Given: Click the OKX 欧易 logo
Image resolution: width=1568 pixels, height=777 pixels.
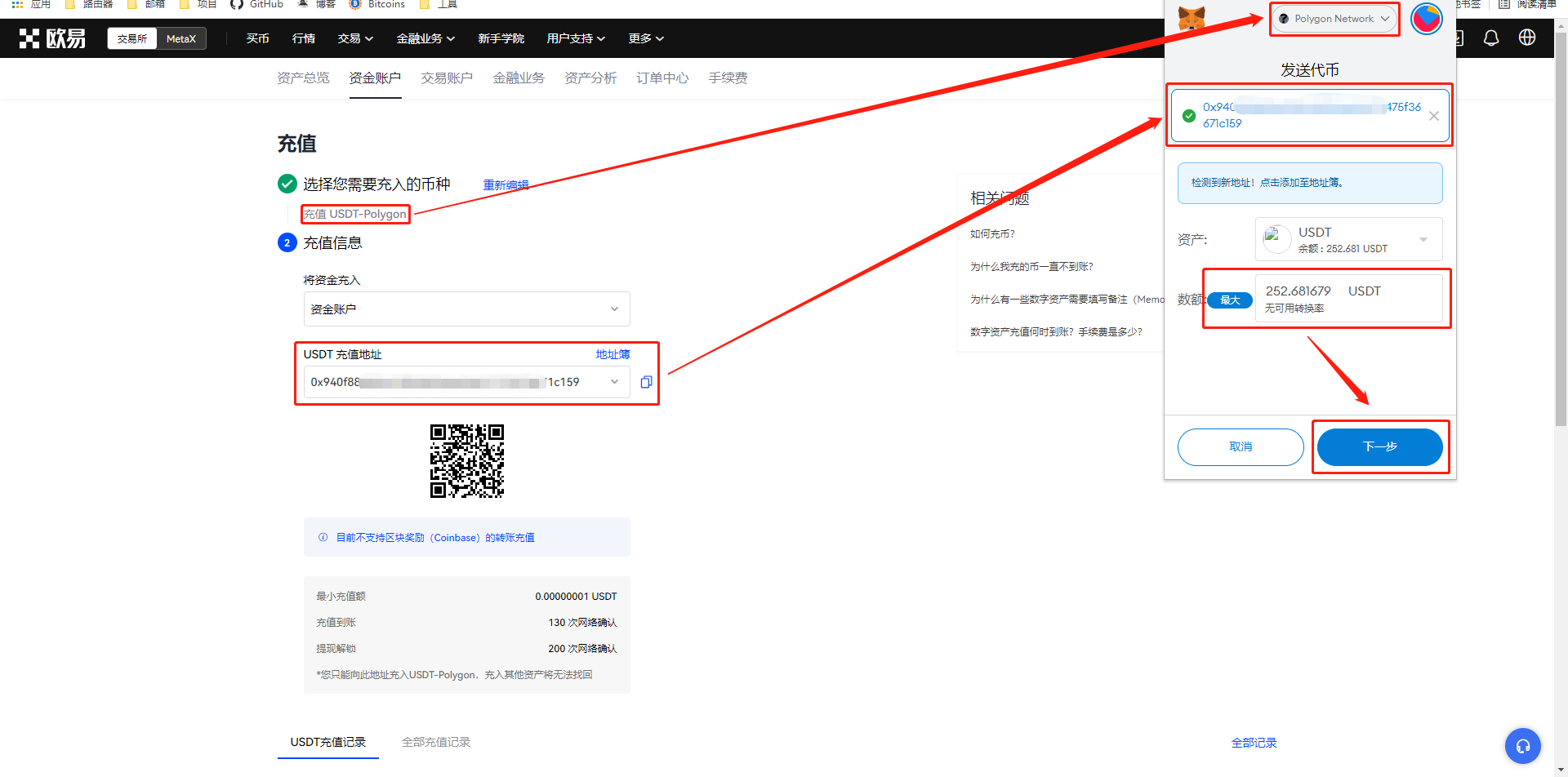Looking at the screenshot, I should pos(52,38).
